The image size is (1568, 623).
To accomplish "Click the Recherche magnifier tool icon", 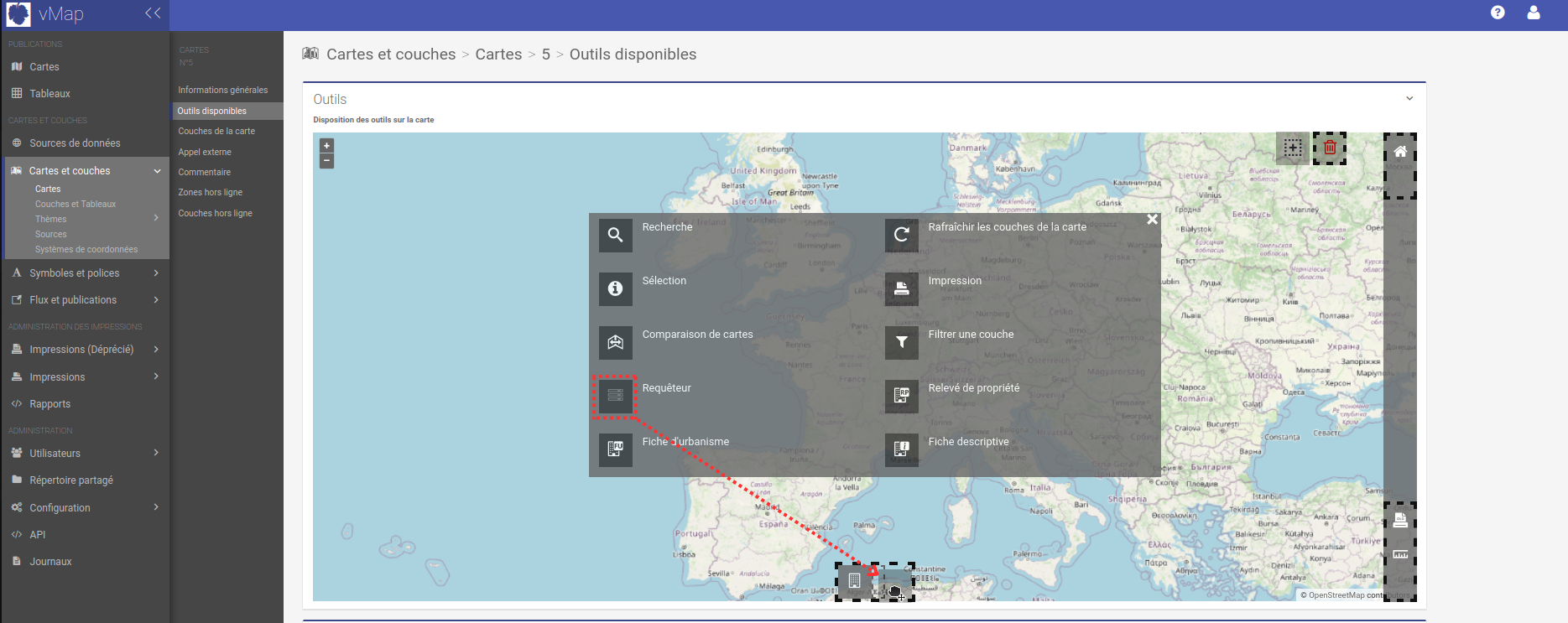I will pos(615,235).
